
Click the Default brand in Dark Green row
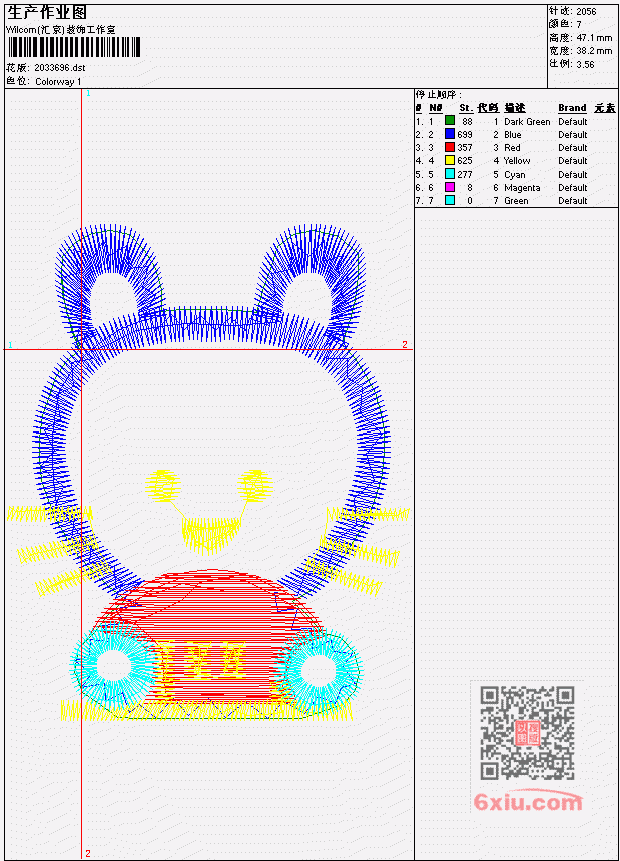pos(573,121)
